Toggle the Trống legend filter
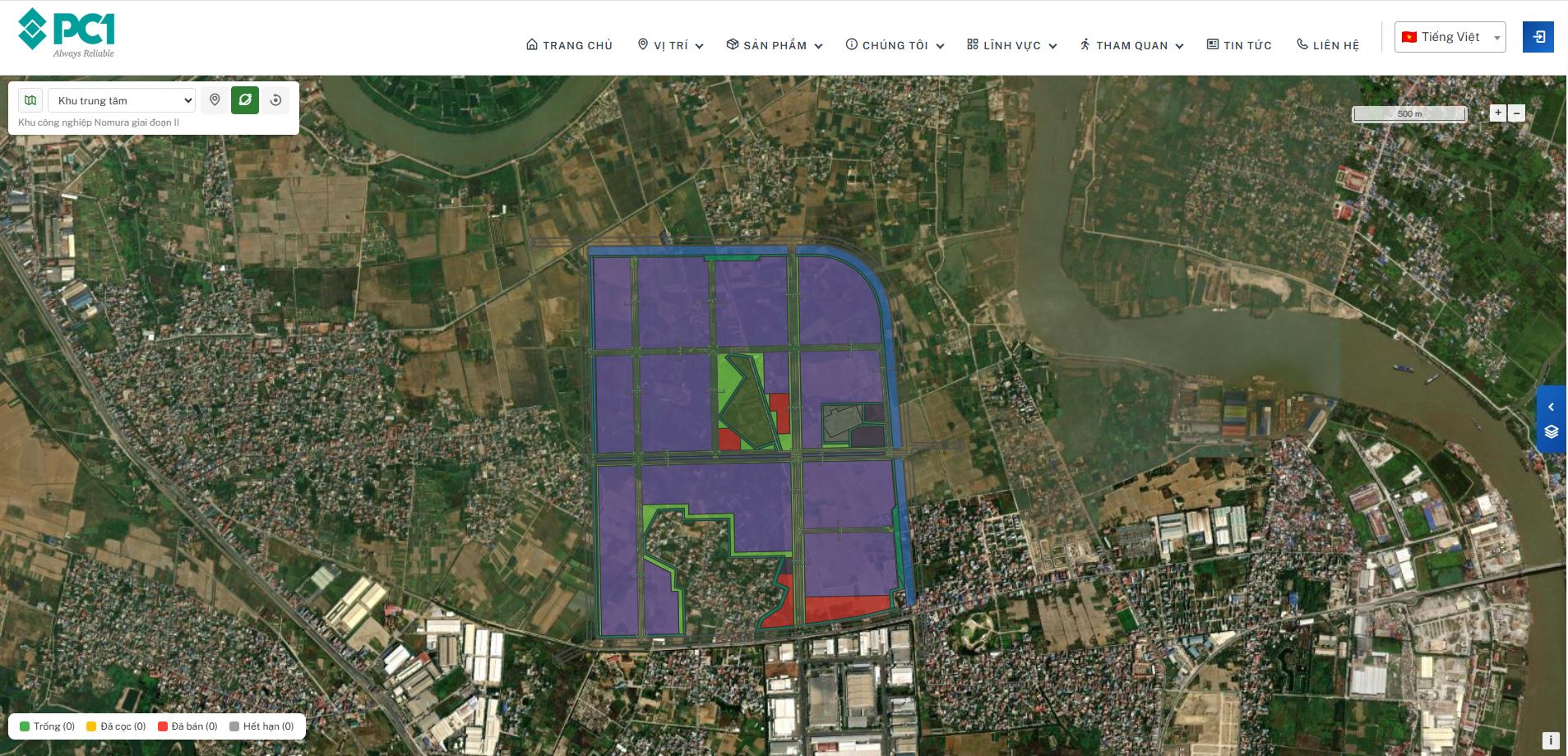 click(x=47, y=726)
